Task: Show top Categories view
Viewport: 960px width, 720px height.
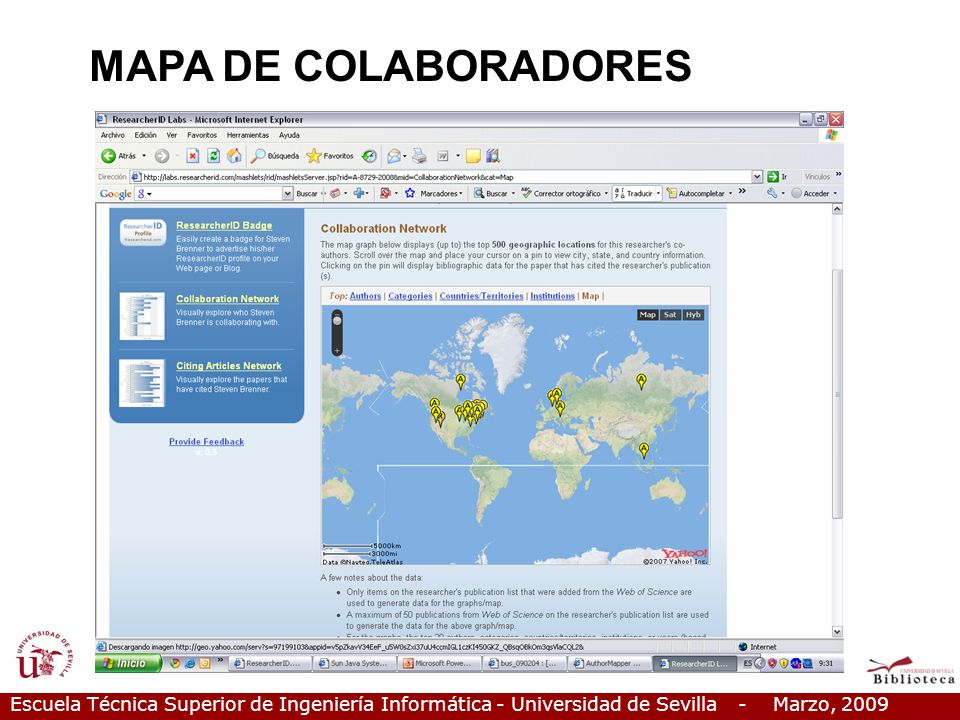Action: pyautogui.click(x=410, y=296)
